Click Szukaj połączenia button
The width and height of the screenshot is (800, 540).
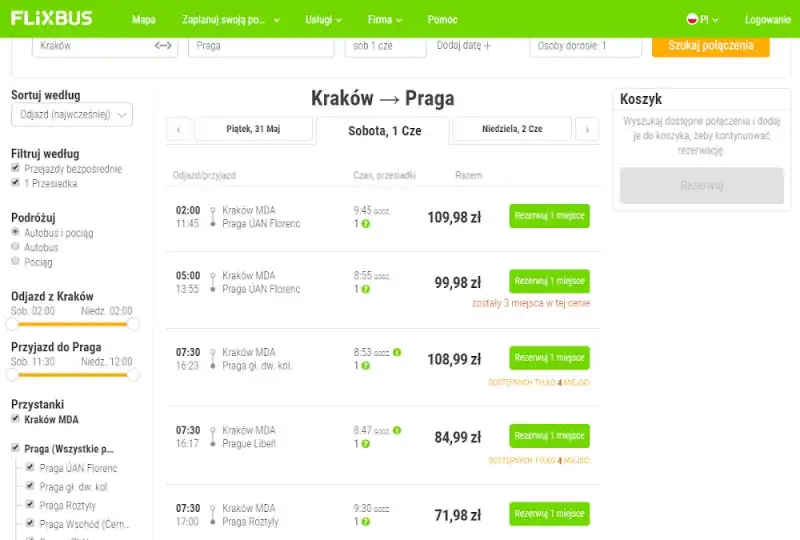711,46
